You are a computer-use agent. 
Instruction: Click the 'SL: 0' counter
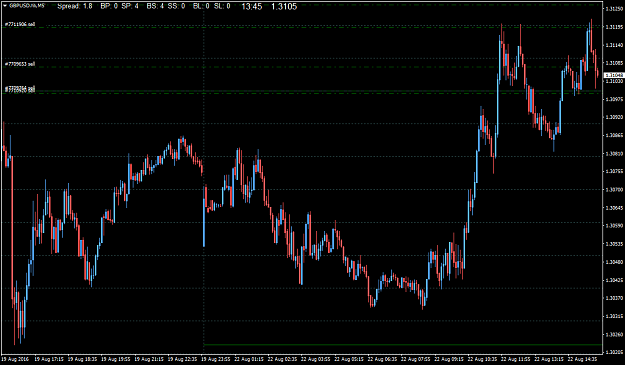(222, 6)
